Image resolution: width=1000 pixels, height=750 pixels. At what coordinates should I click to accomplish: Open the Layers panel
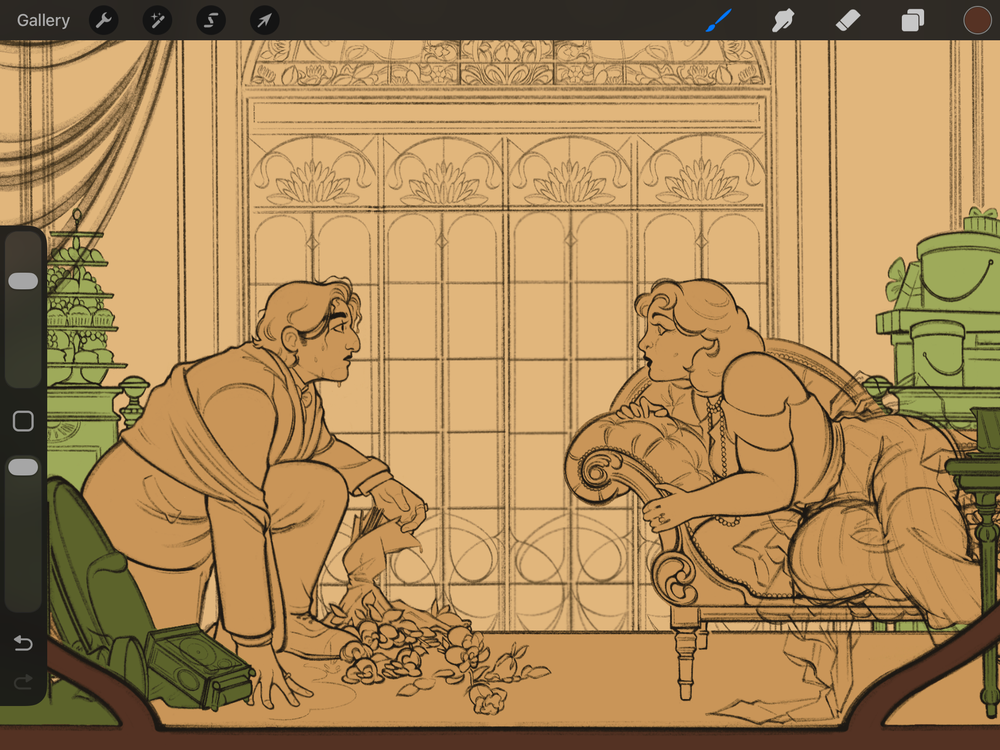coord(912,20)
